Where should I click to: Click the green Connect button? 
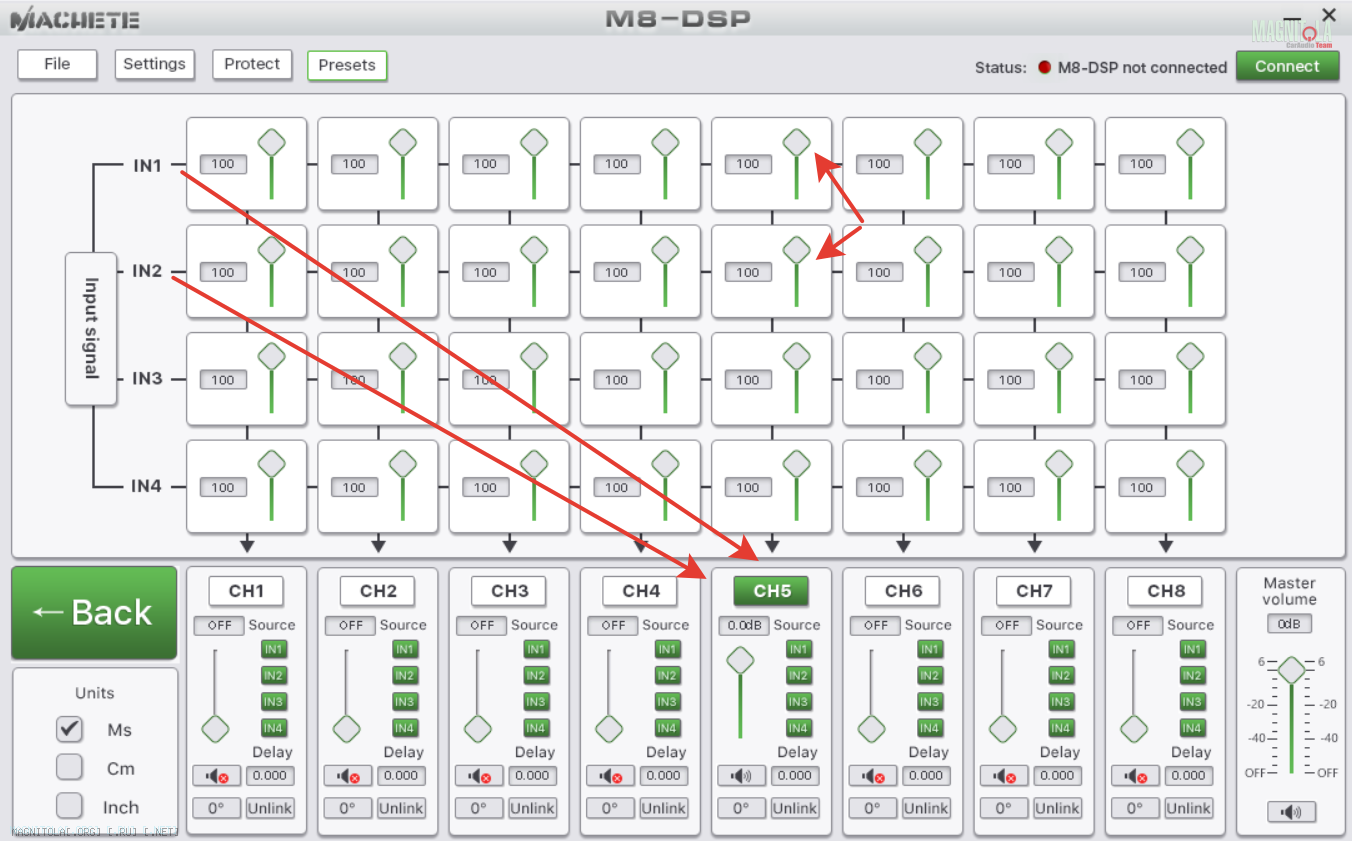pos(1287,66)
